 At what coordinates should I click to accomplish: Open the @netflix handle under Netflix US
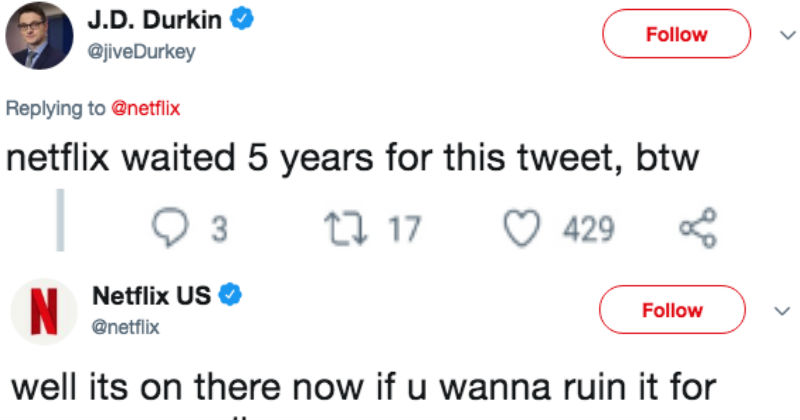[125, 327]
